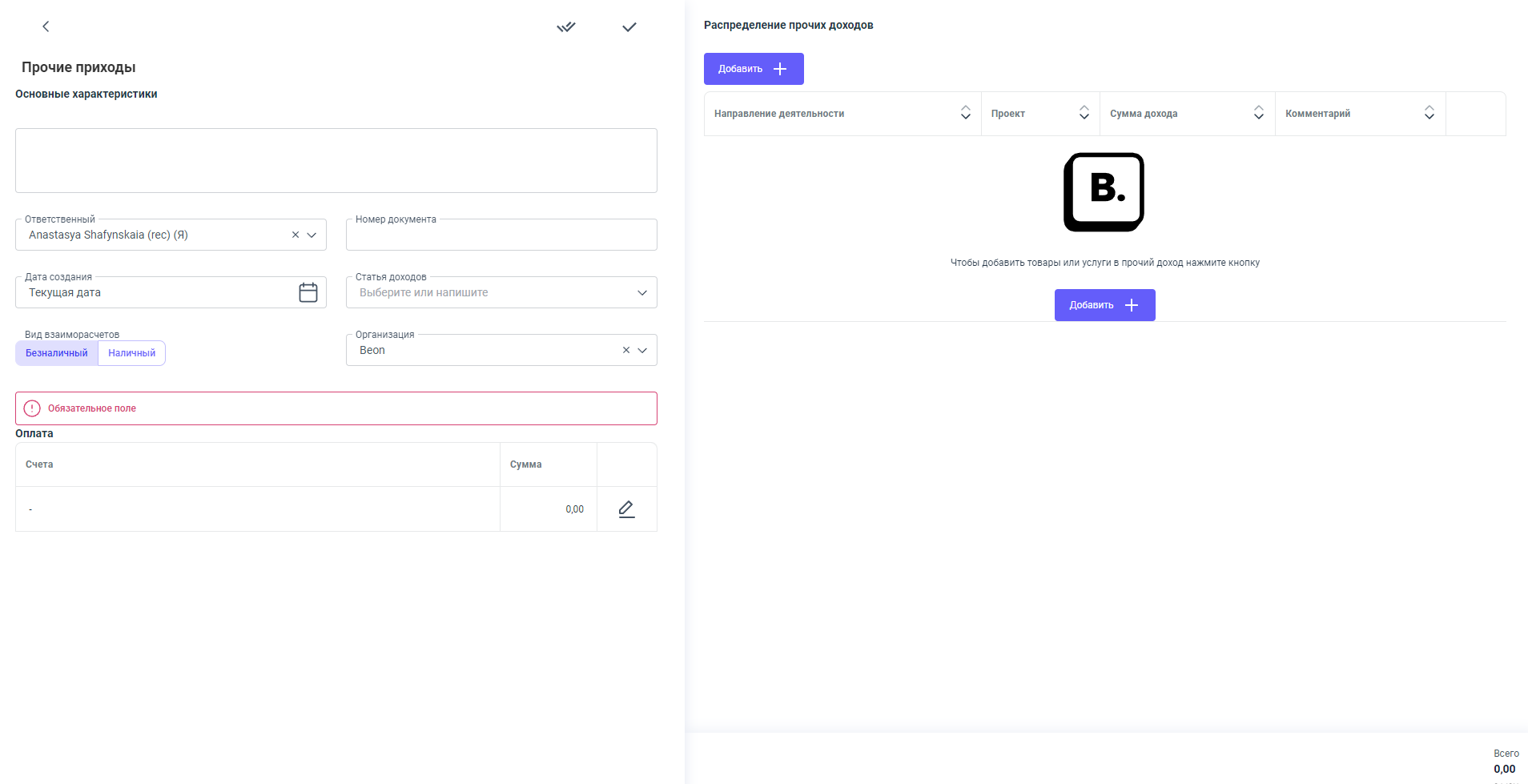Expand the Организация dropdown arrow
The width and height of the screenshot is (1528, 784).
click(x=642, y=350)
